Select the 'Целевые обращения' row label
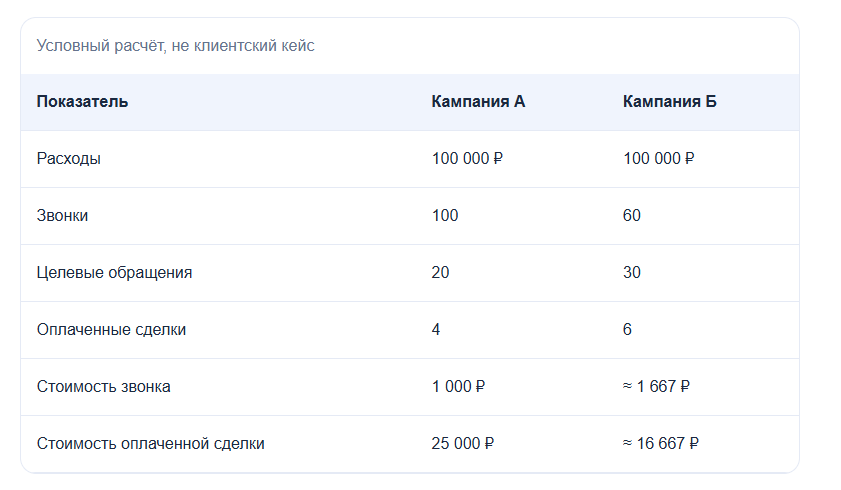Screen dimensions: 841x490 pos(114,273)
